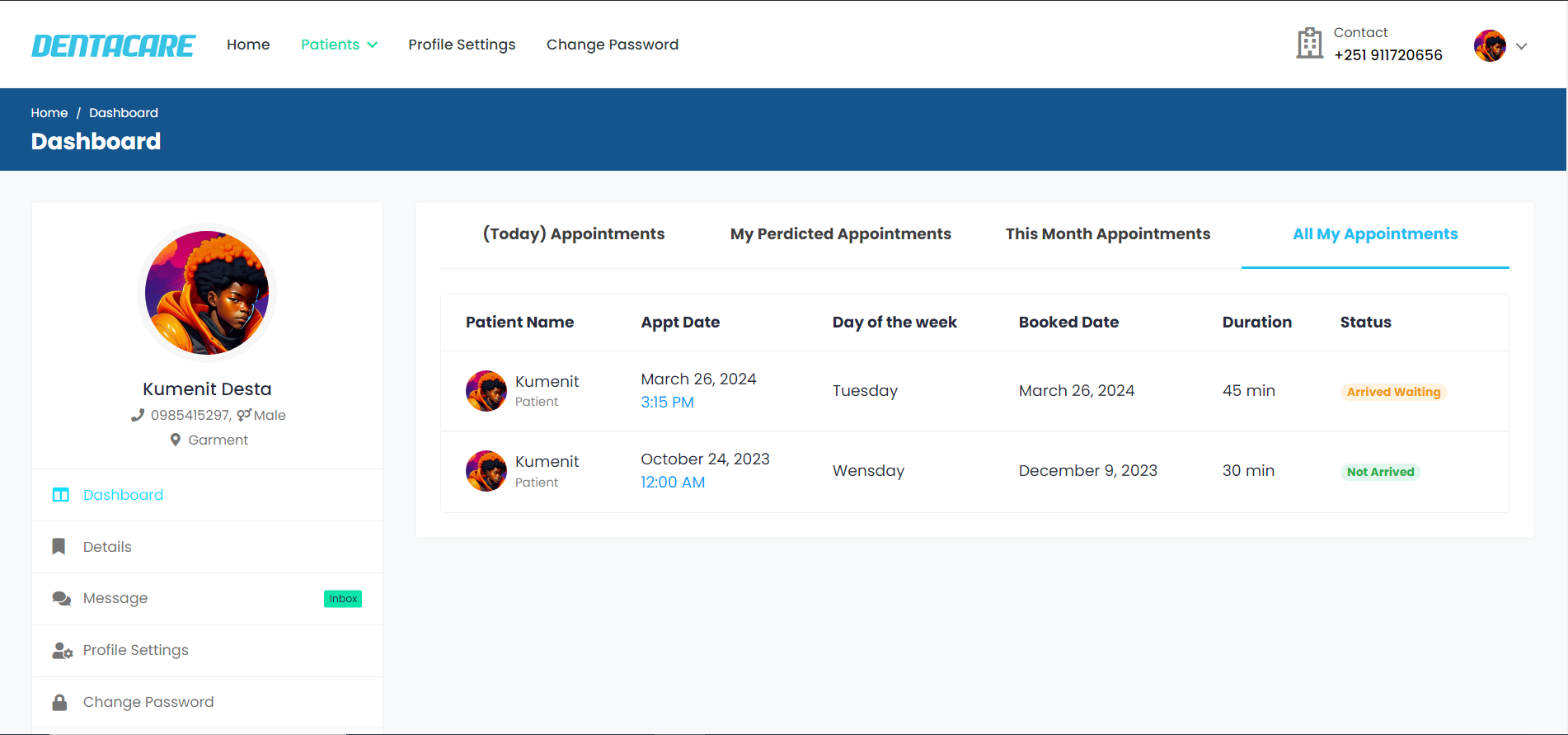
Task: Select the This Month Appointments tab
Action: coord(1107,234)
